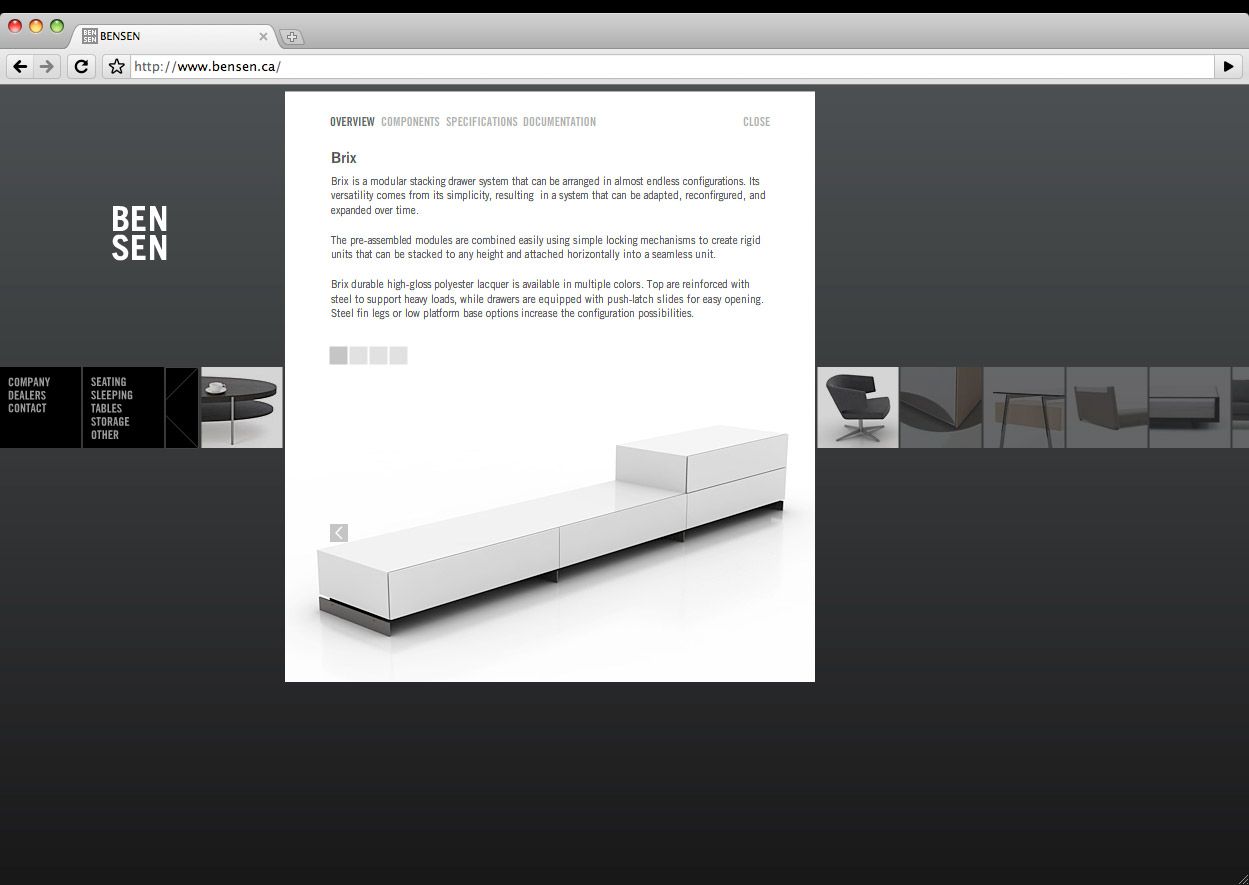1249x885 pixels.
Task: Click the arrow icon at the toolbar's right end
Action: [x=1229, y=66]
